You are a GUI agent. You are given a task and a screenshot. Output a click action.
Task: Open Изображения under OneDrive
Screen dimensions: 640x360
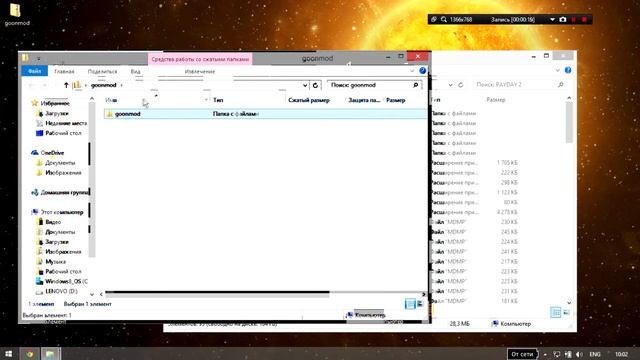click(59, 173)
